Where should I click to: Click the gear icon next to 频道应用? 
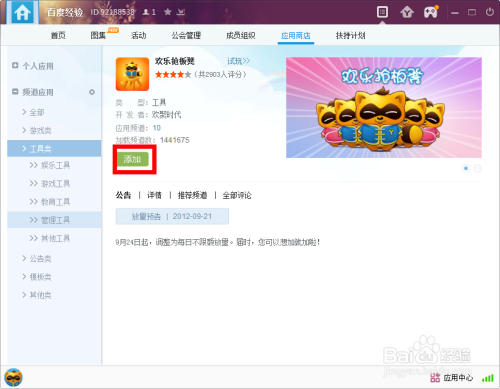tap(92, 92)
